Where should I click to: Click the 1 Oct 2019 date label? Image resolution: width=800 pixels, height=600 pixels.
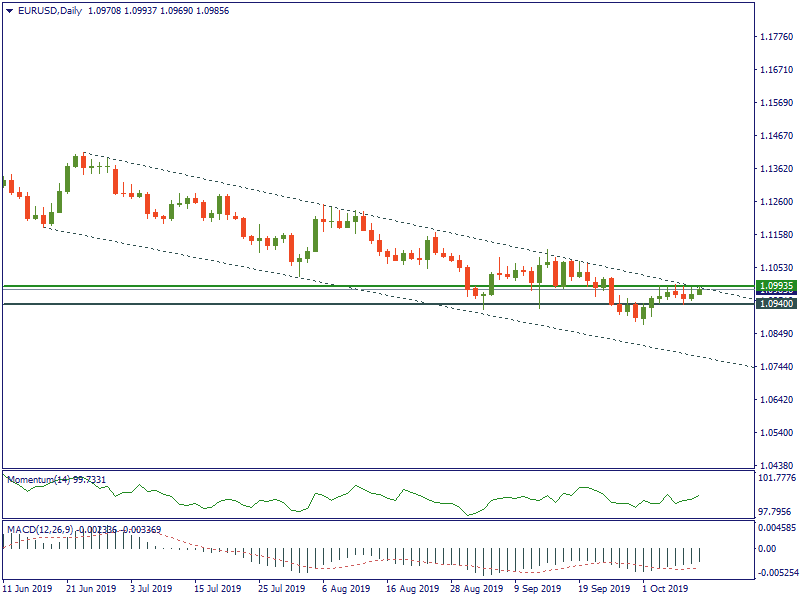click(665, 589)
